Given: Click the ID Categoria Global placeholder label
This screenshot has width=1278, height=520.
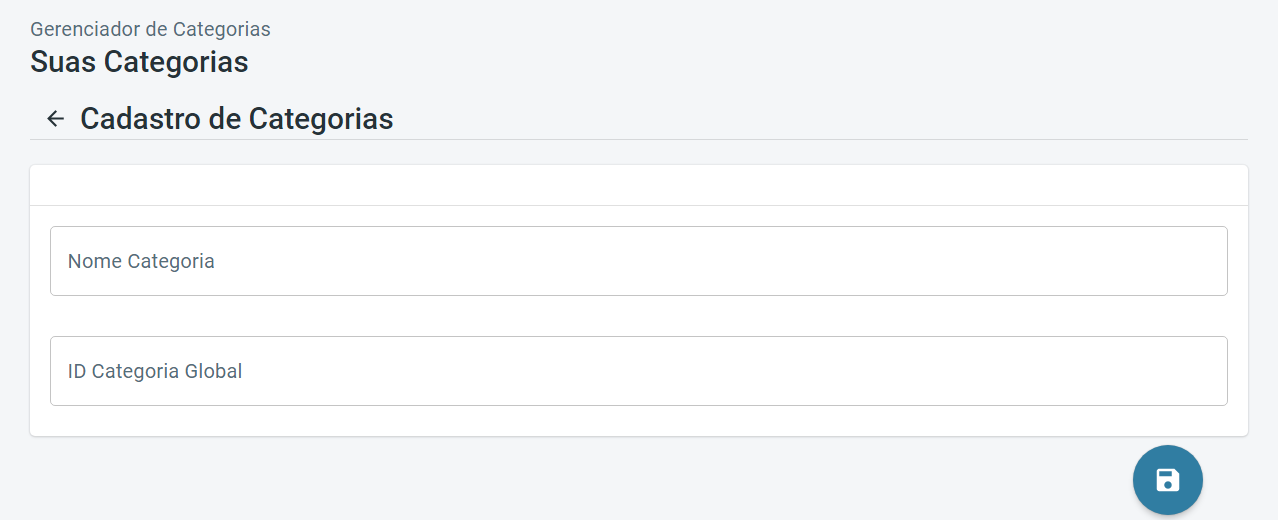Looking at the screenshot, I should coord(155,372).
